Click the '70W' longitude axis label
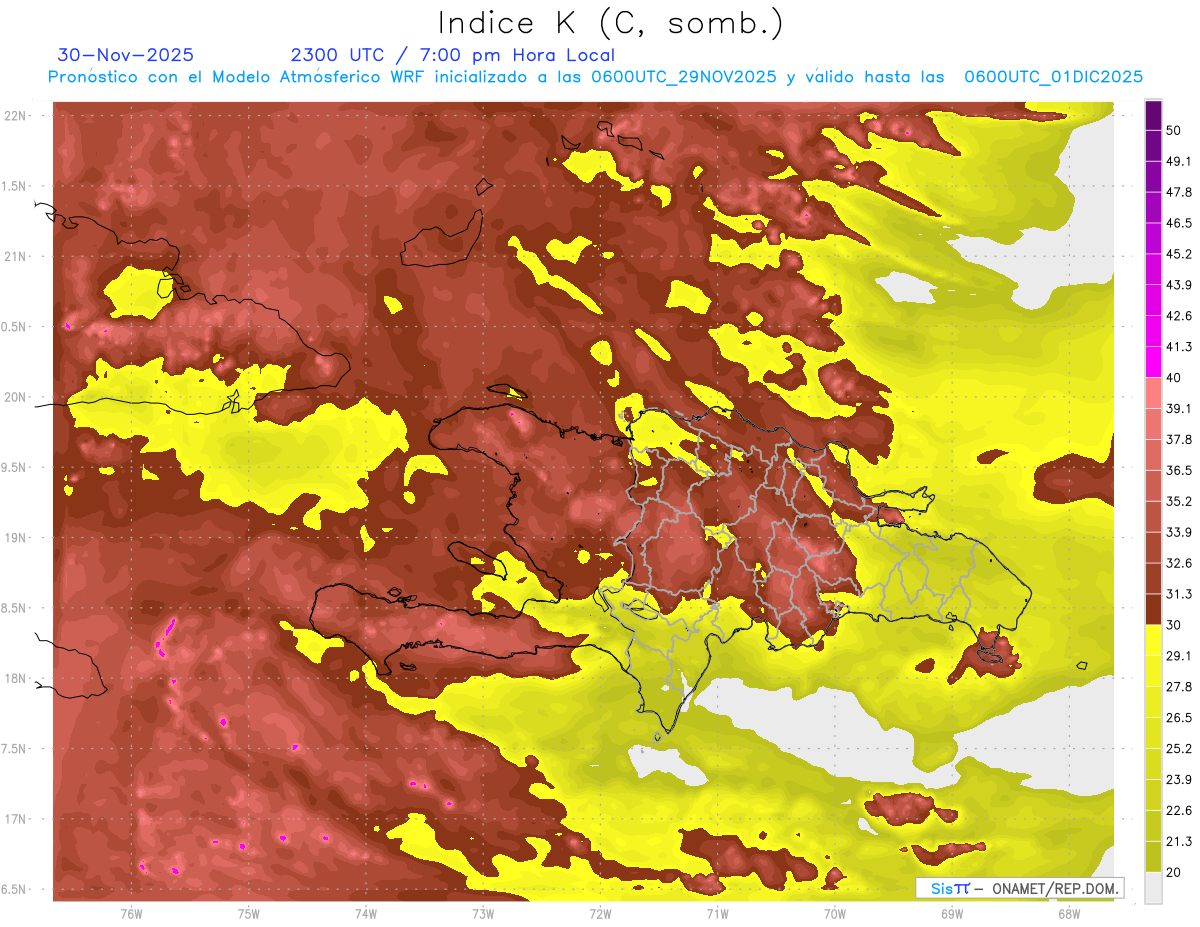Screen dimensions: 1200x927 pos(834,914)
